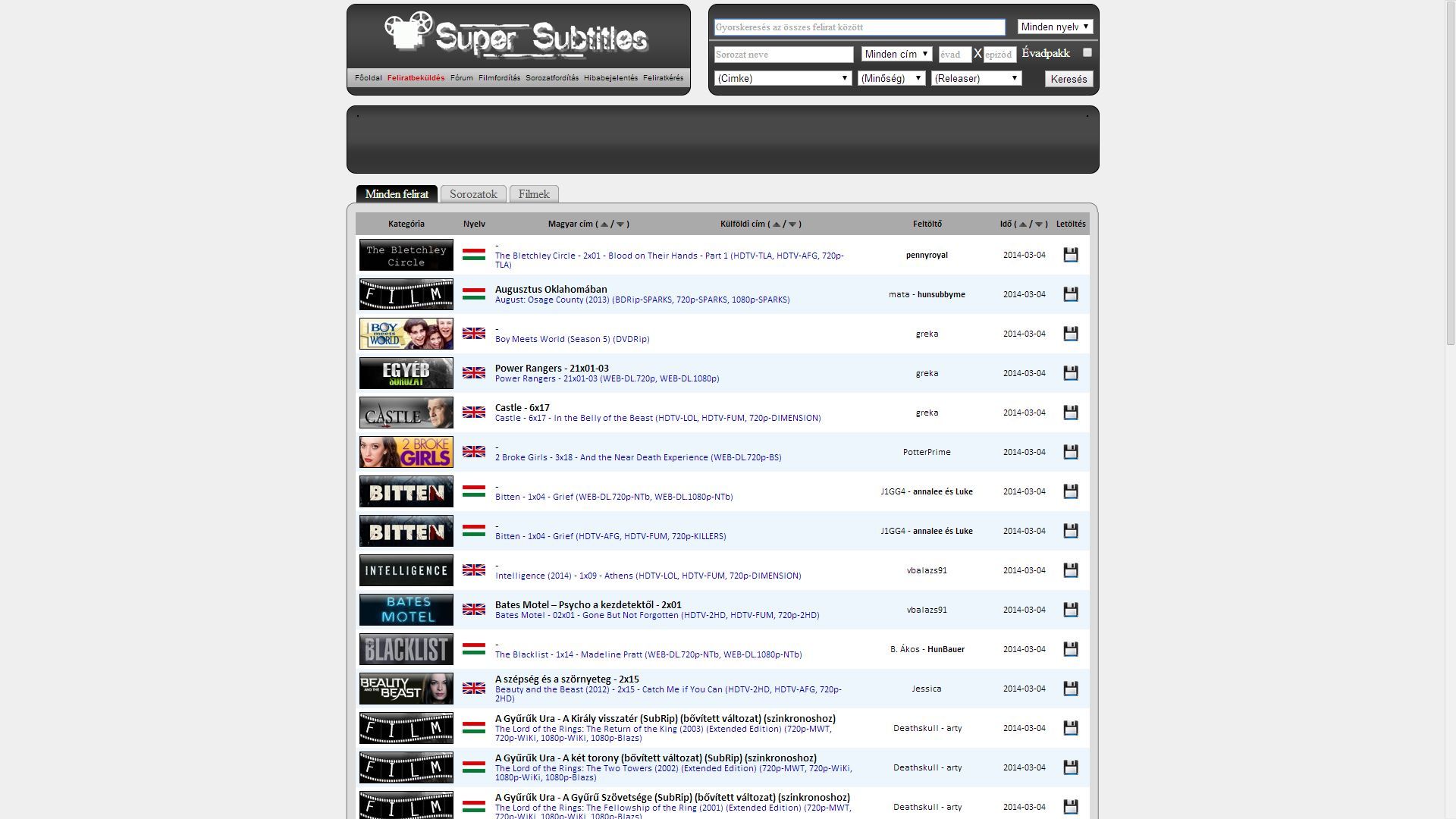Sort Külföldi cím column ascending arrow
Screen dimensions: 1456x819
coord(777,224)
